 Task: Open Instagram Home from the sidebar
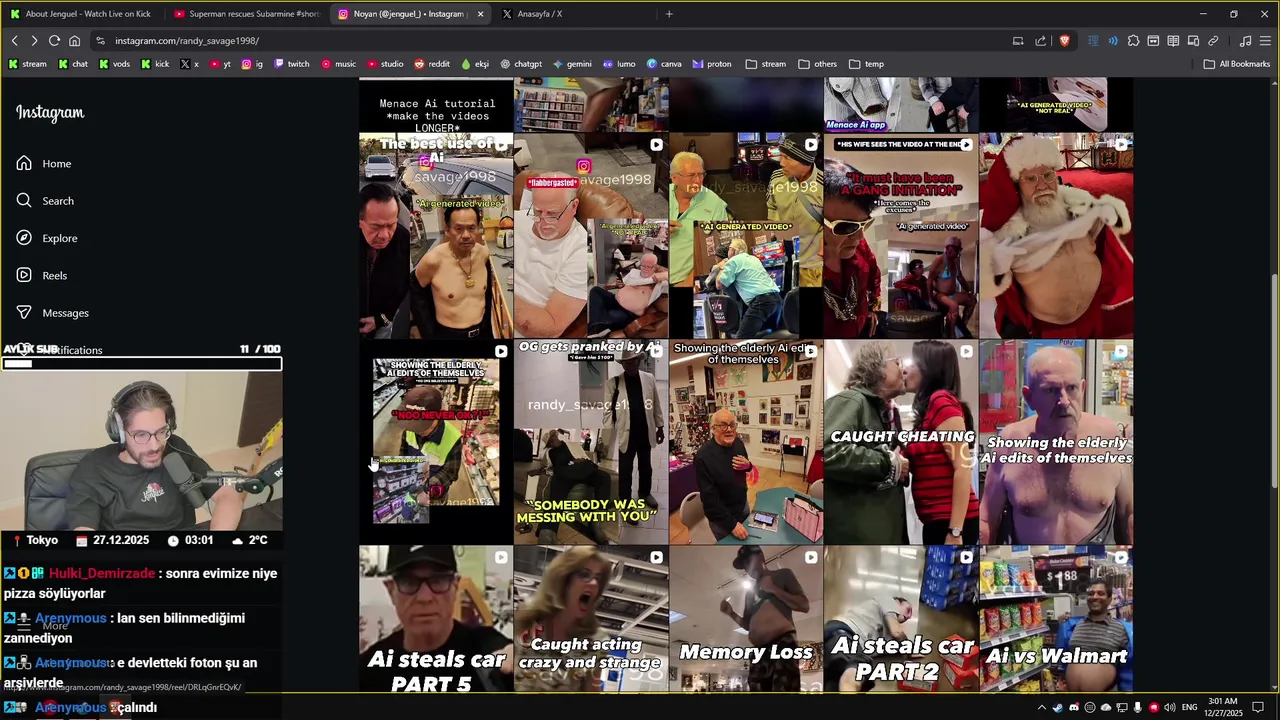[44, 163]
